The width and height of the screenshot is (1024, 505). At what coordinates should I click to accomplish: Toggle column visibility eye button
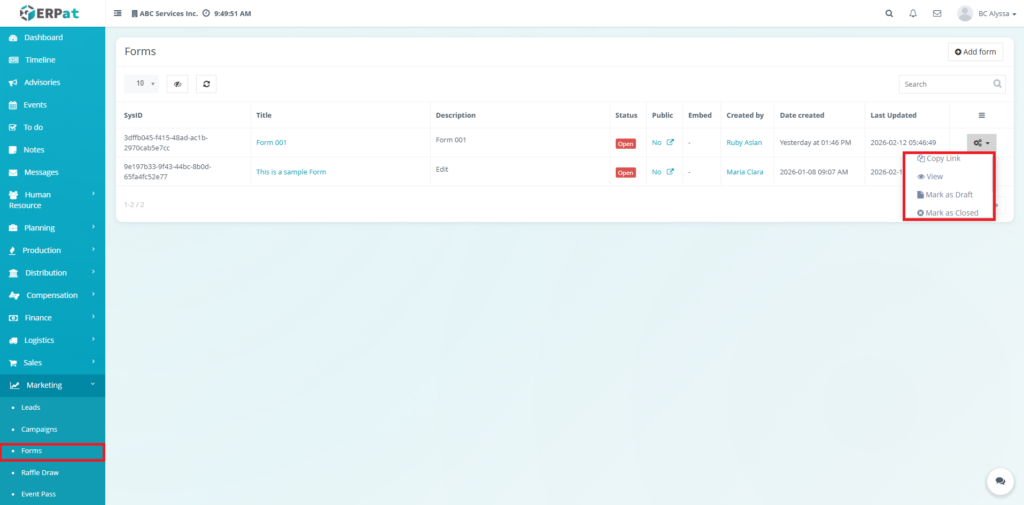point(177,84)
